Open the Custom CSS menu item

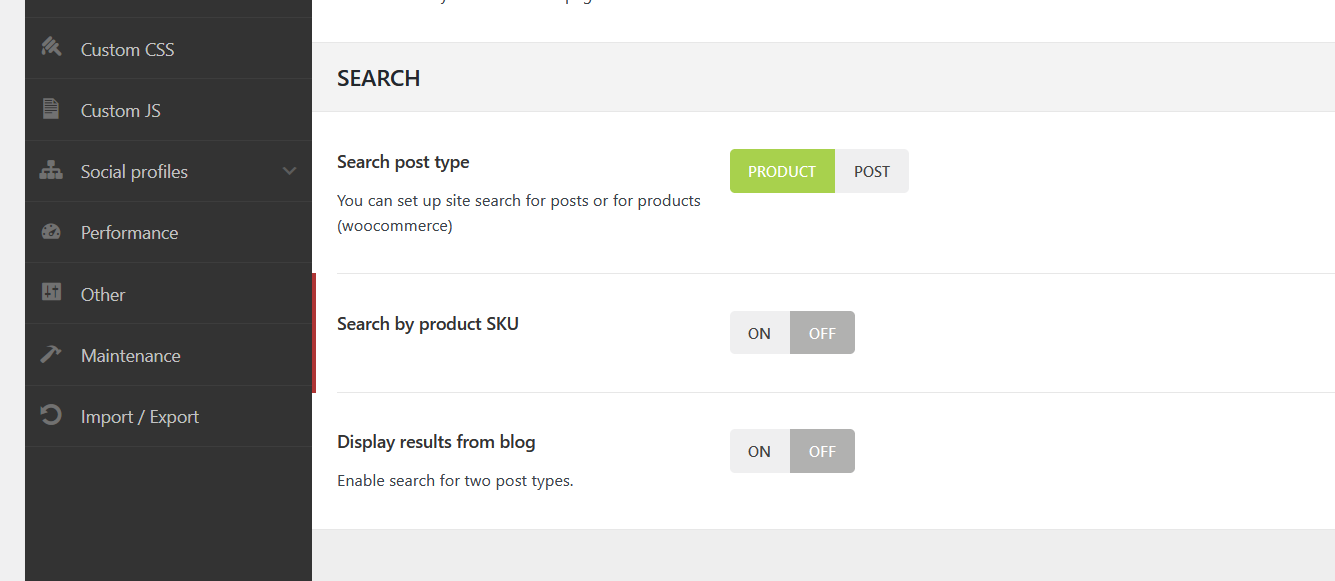point(127,49)
